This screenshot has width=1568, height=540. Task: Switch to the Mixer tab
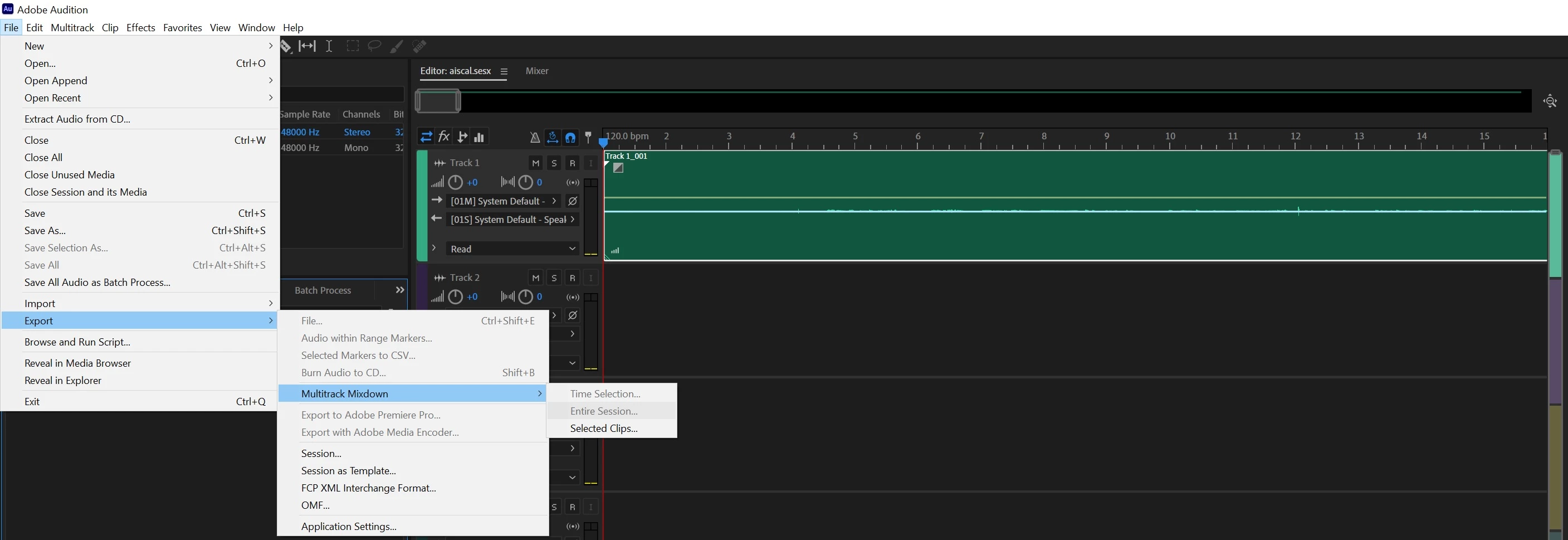537,71
